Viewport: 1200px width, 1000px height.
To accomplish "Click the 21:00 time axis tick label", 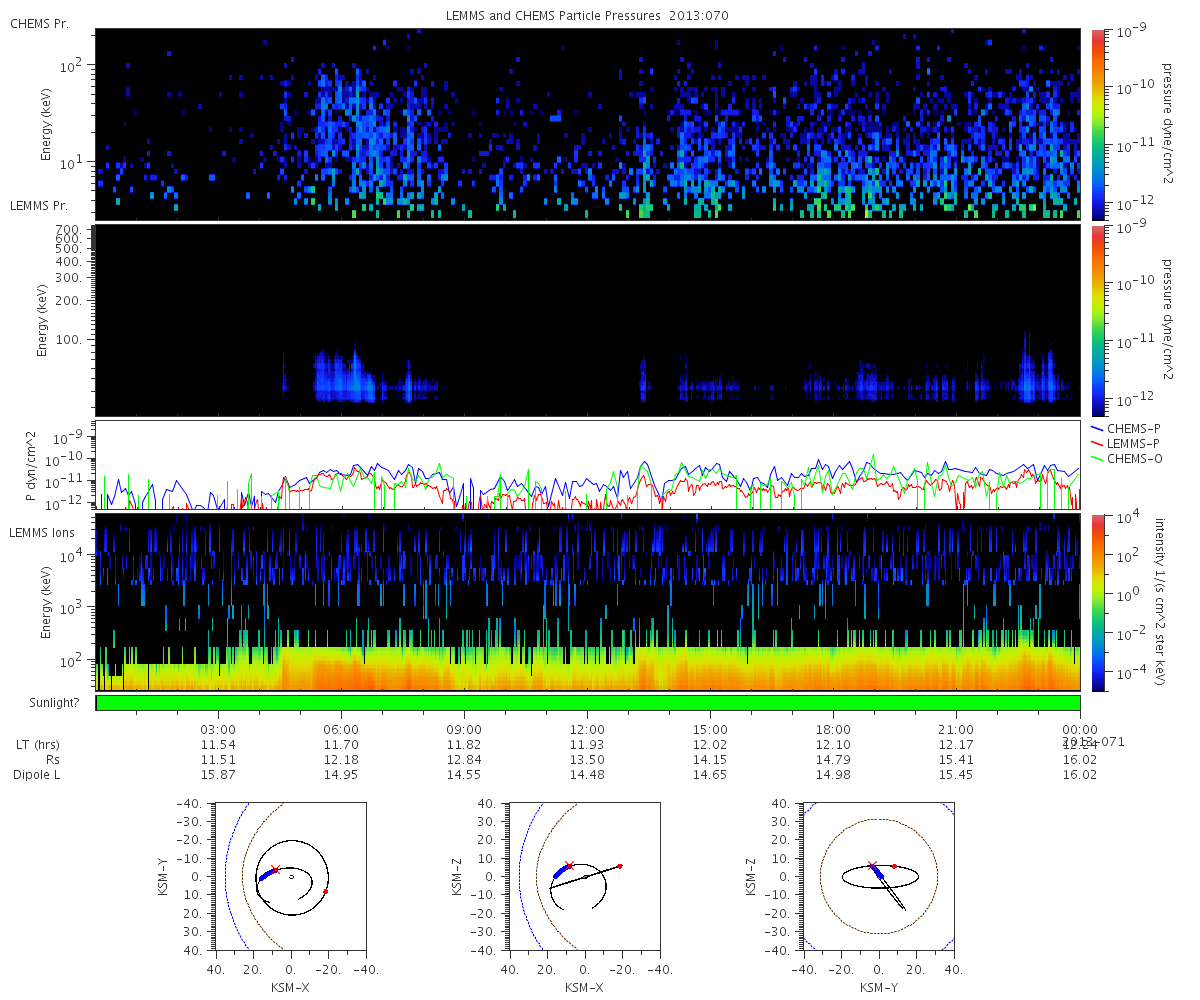I will (957, 730).
